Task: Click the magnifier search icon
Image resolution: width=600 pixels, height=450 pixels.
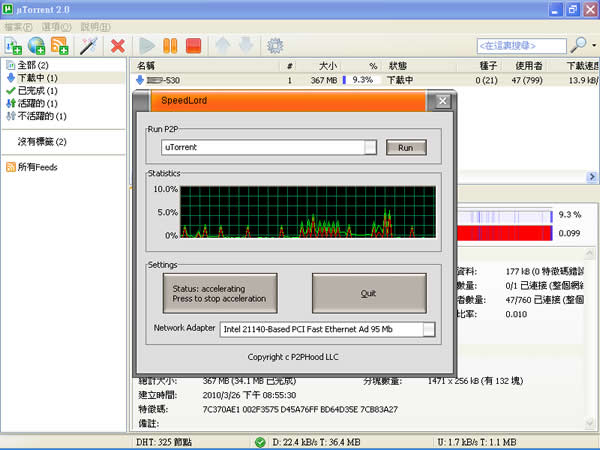Action: click(578, 45)
